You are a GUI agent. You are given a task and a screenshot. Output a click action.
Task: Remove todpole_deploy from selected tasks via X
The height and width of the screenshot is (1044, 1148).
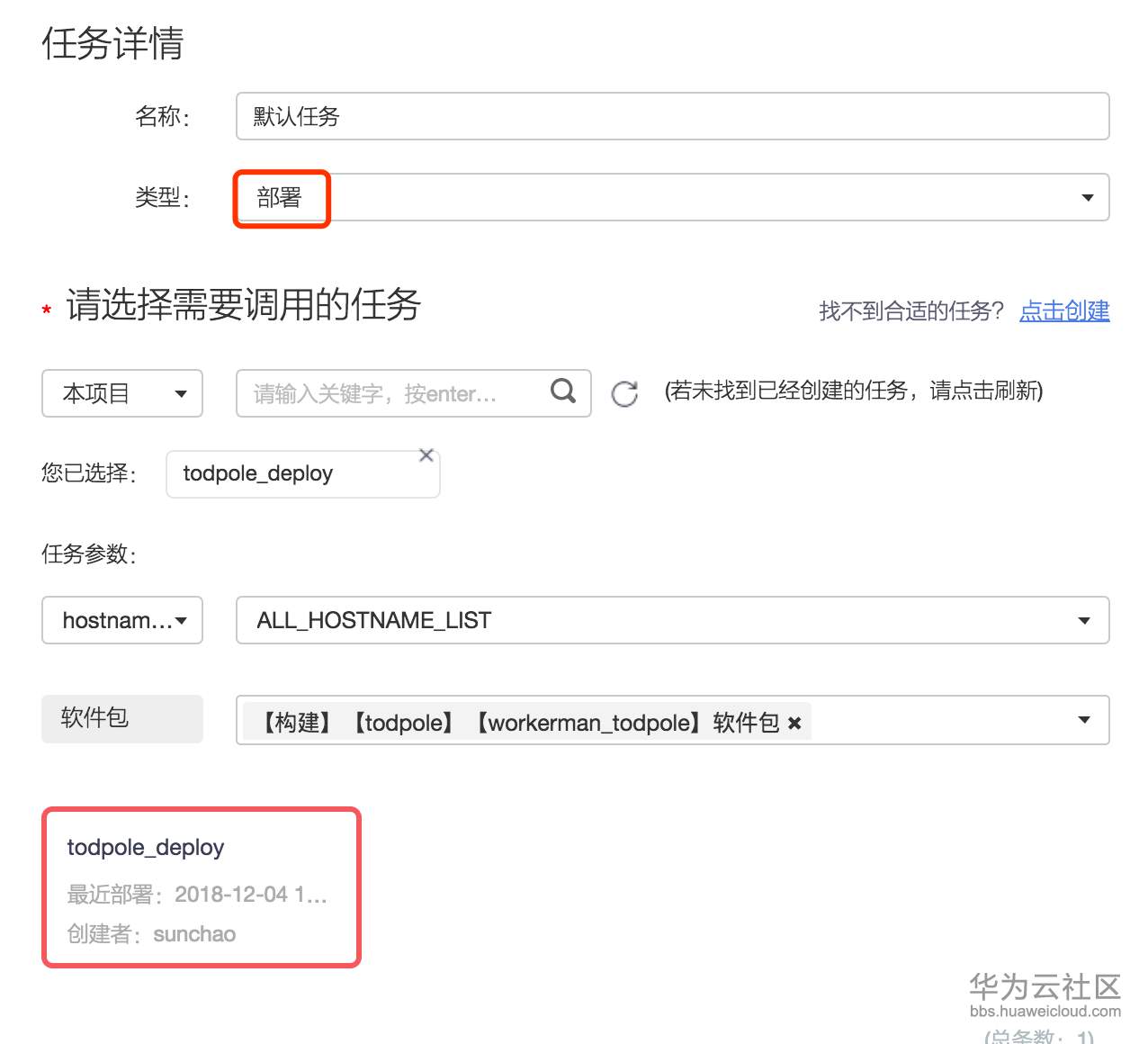click(426, 454)
